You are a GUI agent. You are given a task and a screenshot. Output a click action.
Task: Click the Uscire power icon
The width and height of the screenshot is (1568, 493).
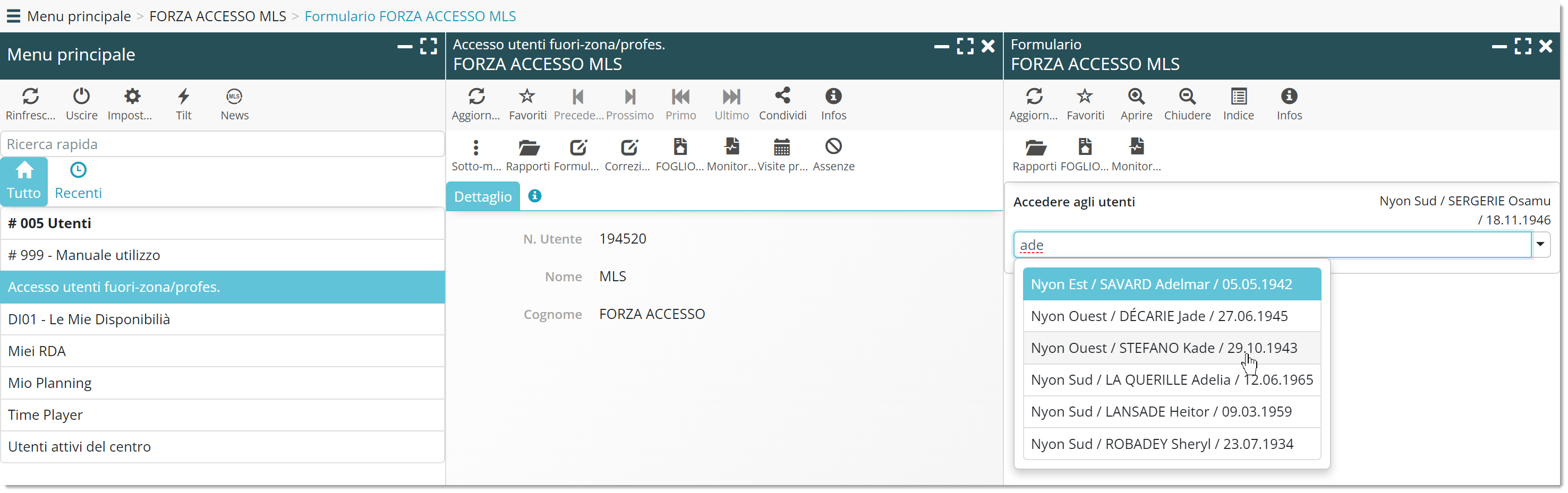82,97
